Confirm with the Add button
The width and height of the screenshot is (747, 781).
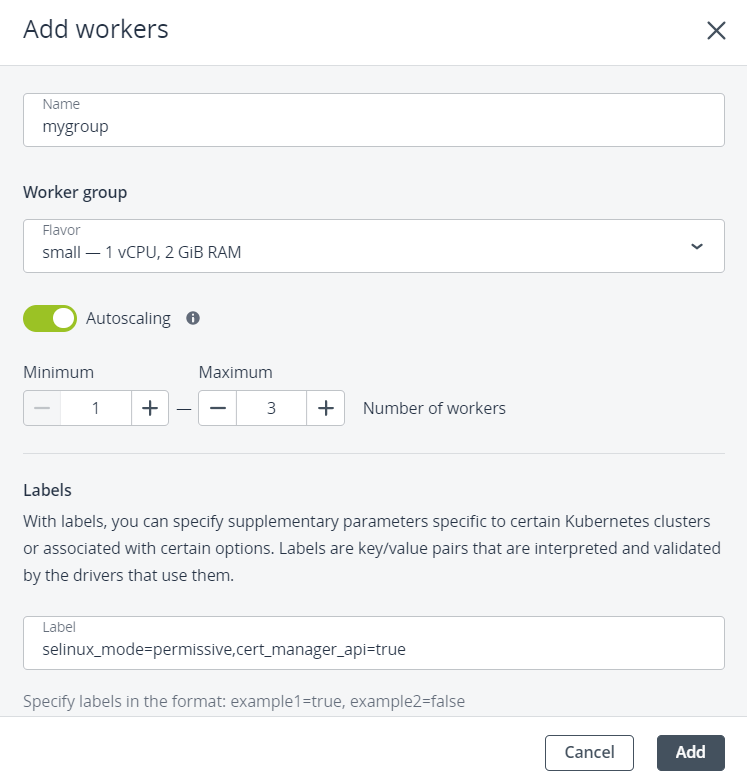[x=690, y=752]
